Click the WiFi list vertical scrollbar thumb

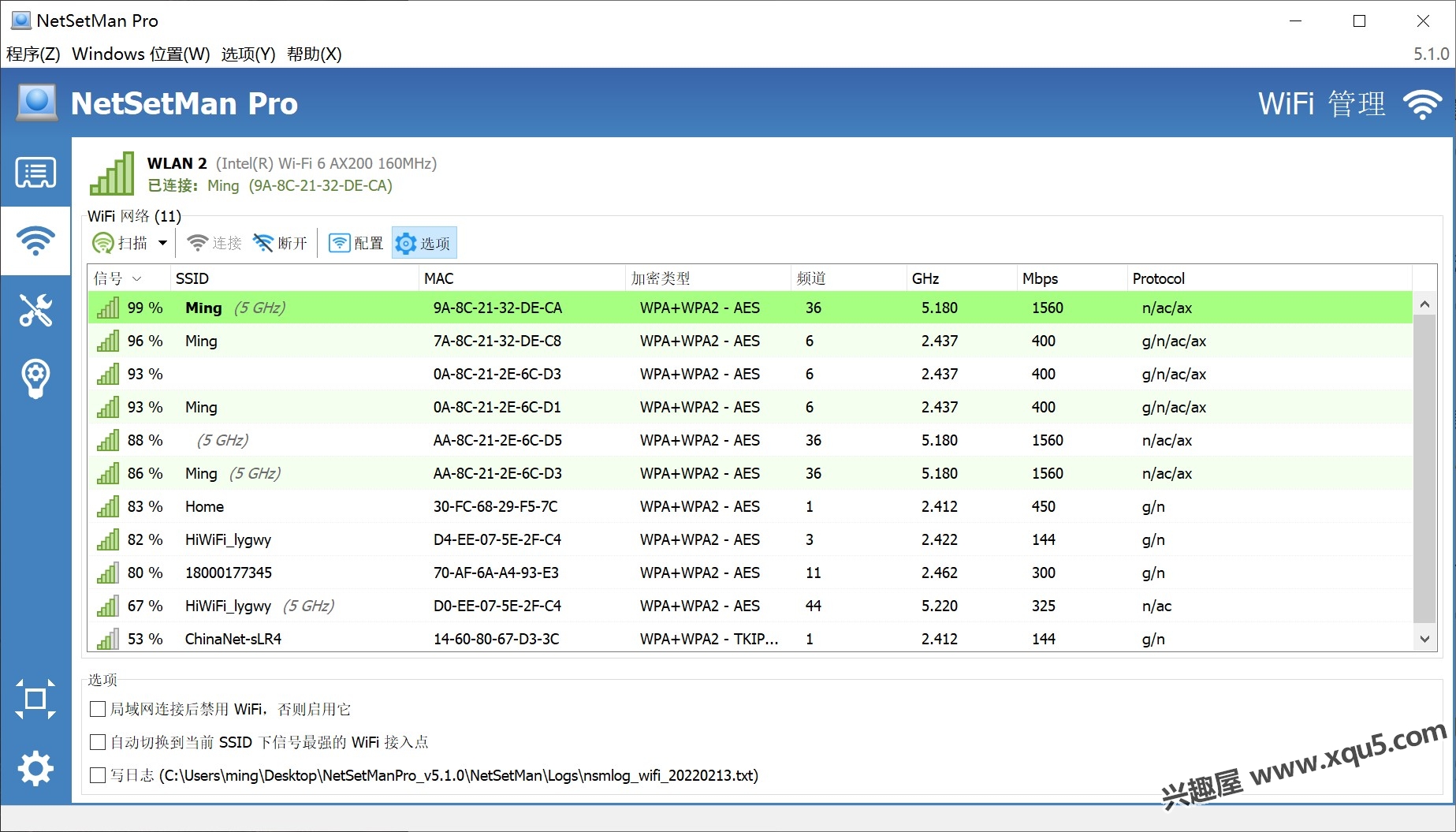(1424, 468)
